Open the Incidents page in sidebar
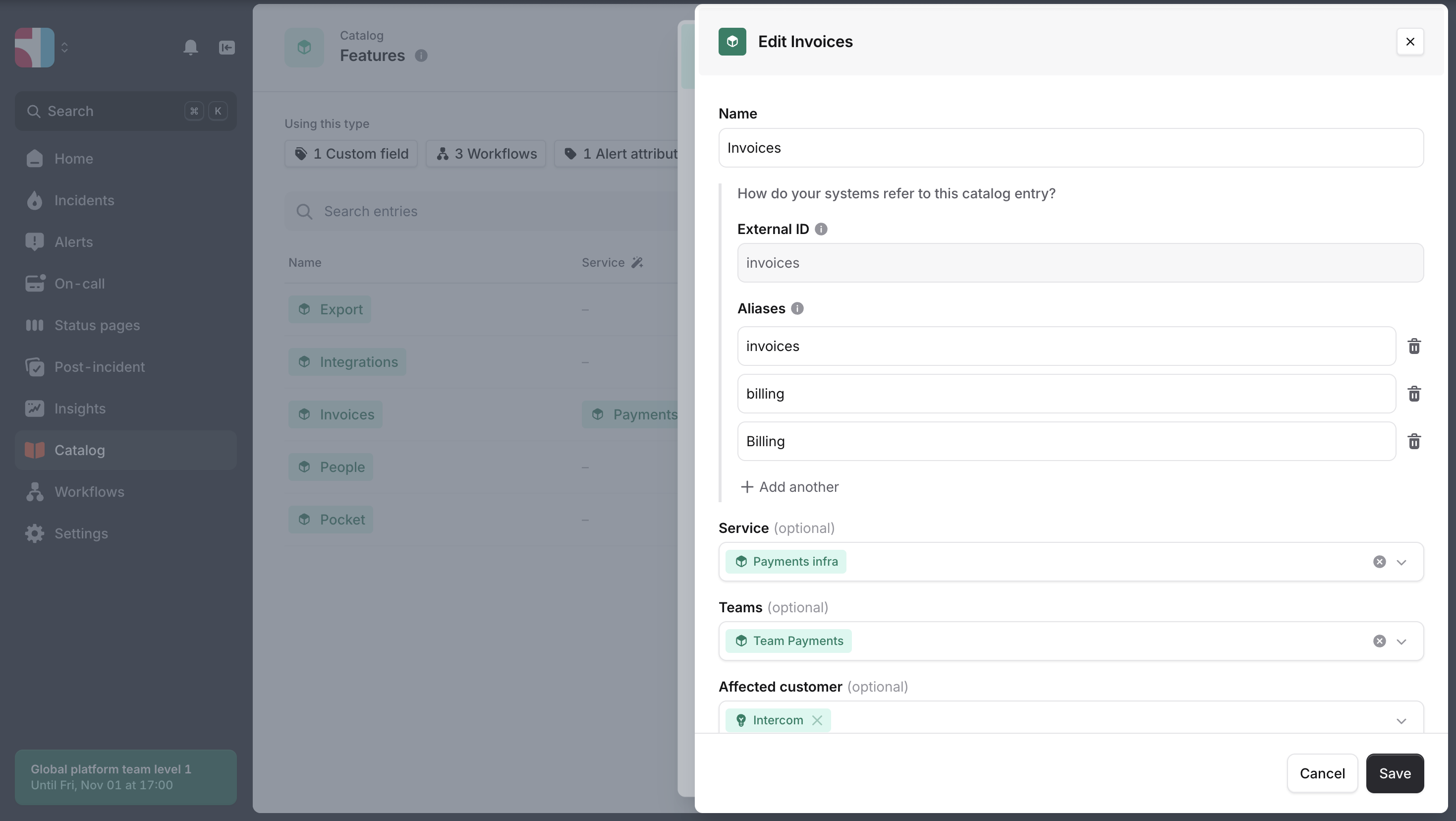The width and height of the screenshot is (1456, 821). click(x=84, y=200)
